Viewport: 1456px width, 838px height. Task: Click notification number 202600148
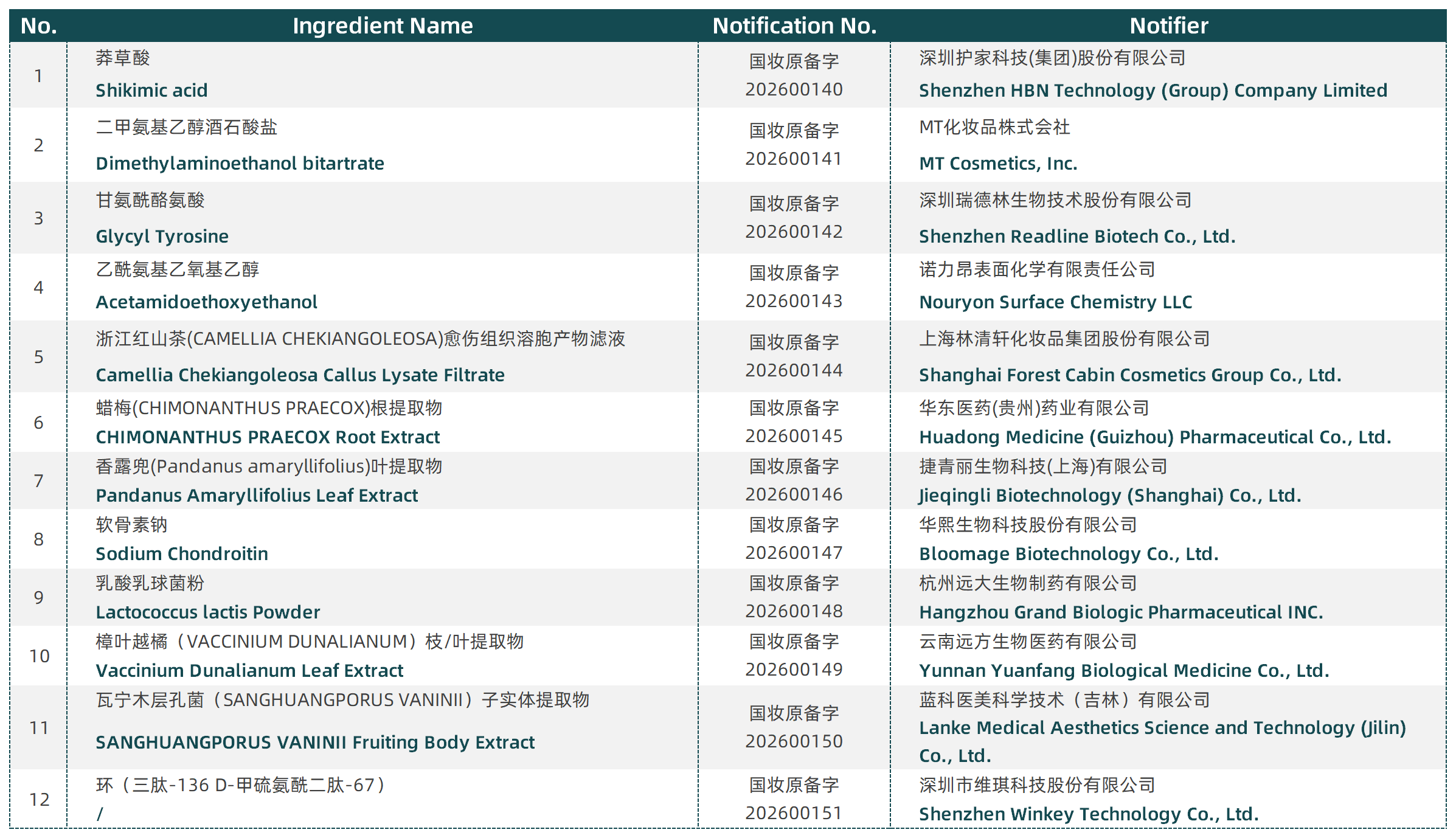[x=794, y=611]
